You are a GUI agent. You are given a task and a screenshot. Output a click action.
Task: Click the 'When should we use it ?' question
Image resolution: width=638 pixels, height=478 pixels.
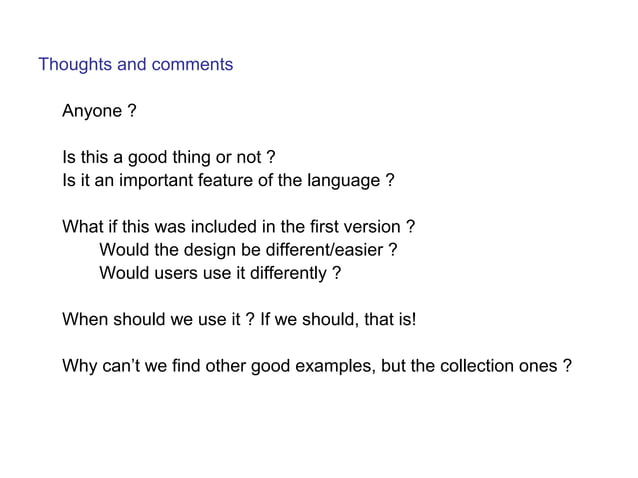158,320
